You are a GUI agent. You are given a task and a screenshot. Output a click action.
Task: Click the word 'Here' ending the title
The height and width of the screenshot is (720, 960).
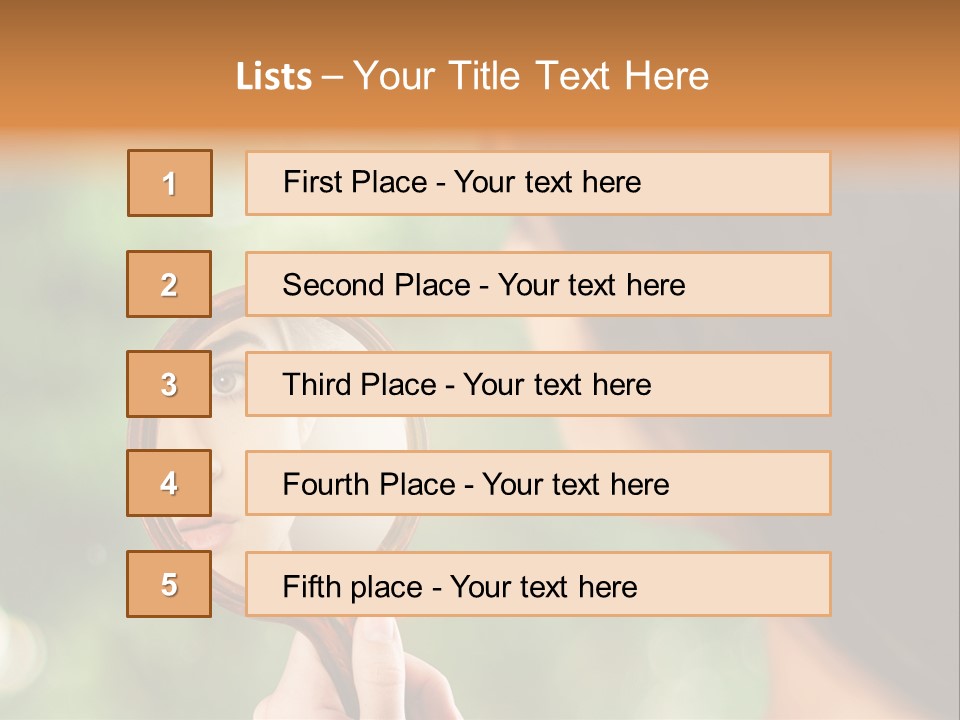(x=665, y=77)
